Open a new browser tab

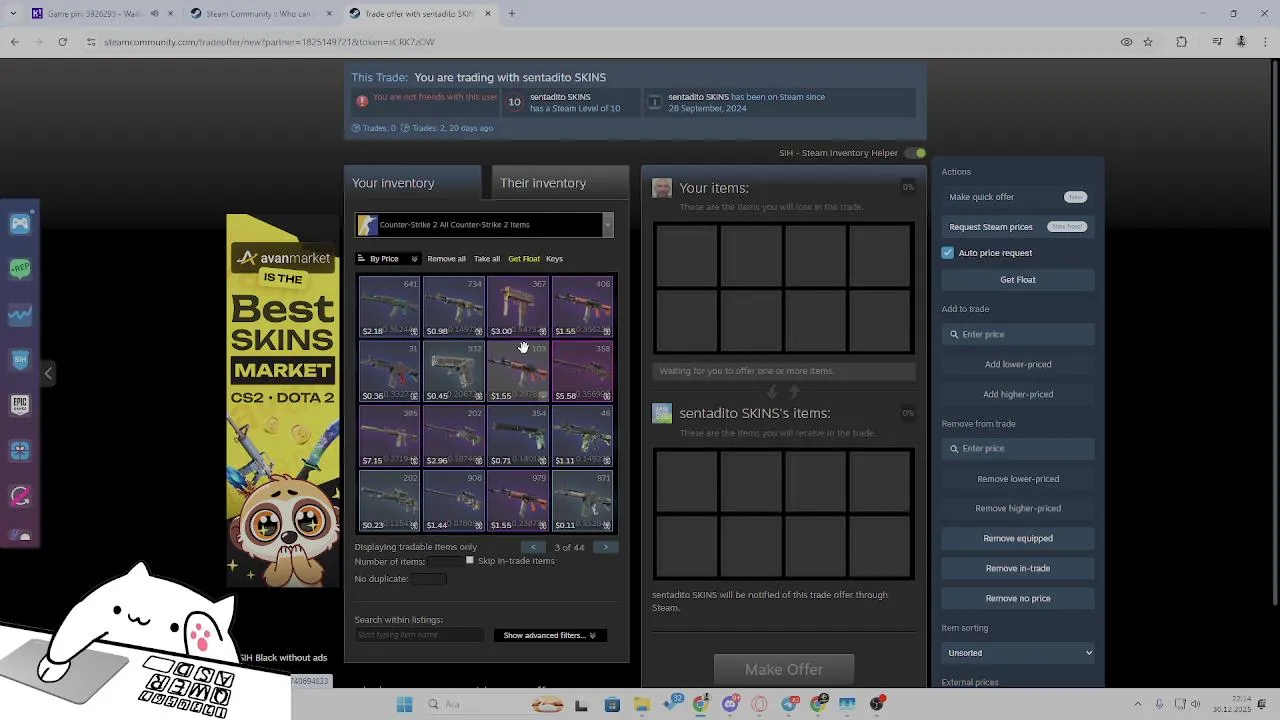(x=512, y=14)
